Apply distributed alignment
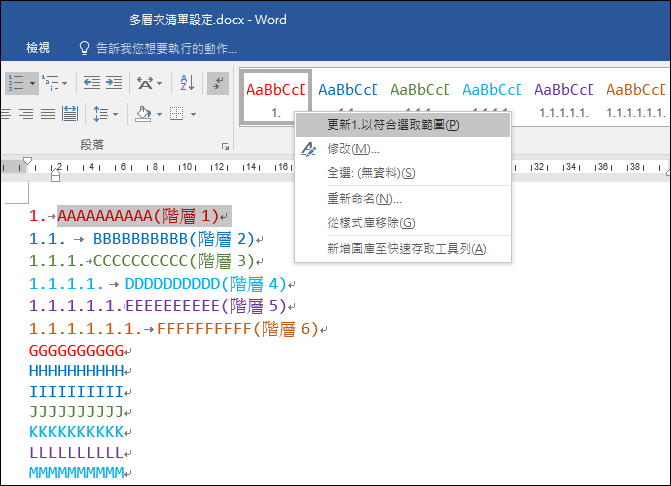671x486 pixels. pyautogui.click(x=70, y=114)
